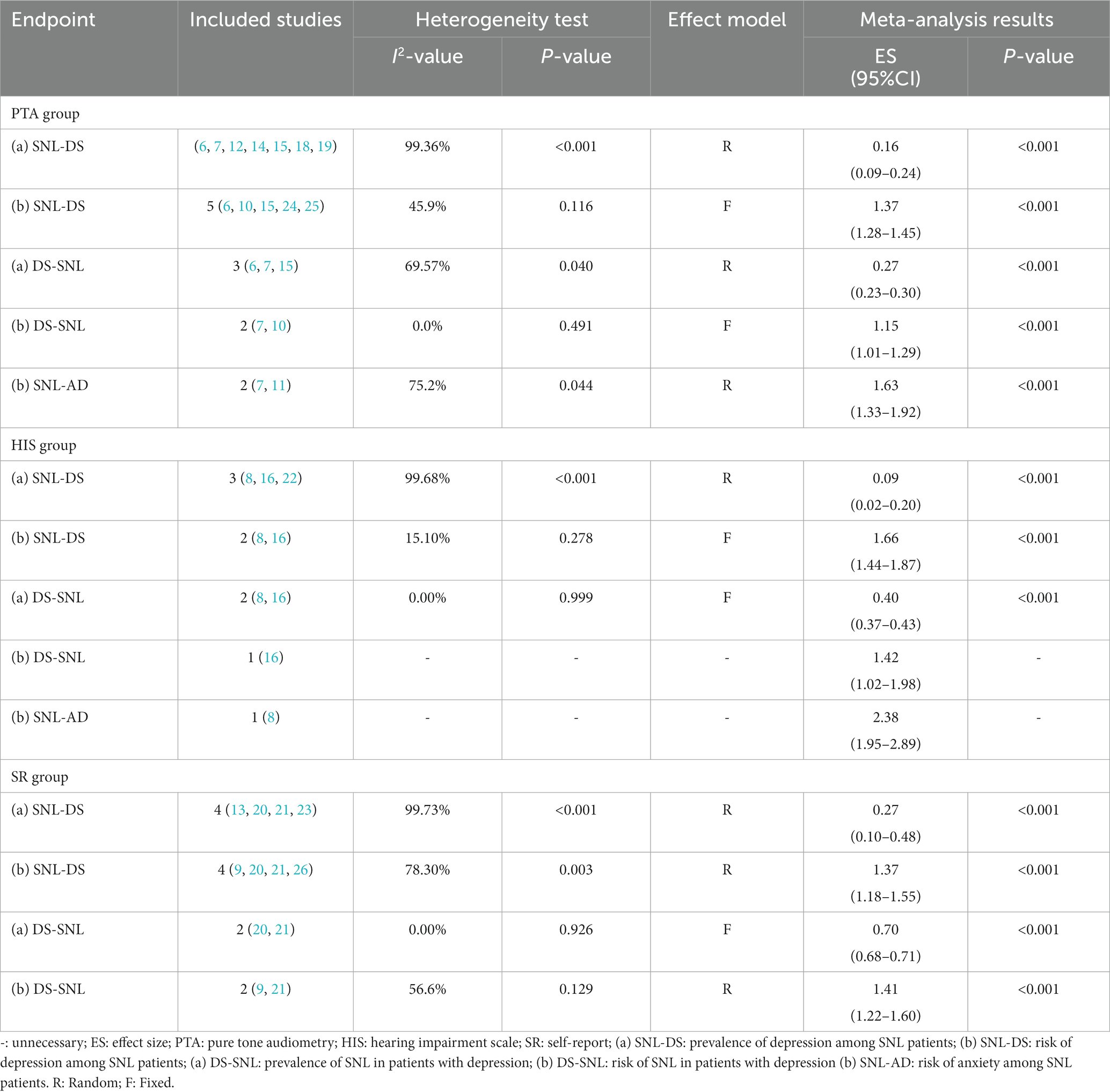
Task: Click the 99.68% I² value
Action: [427, 478]
